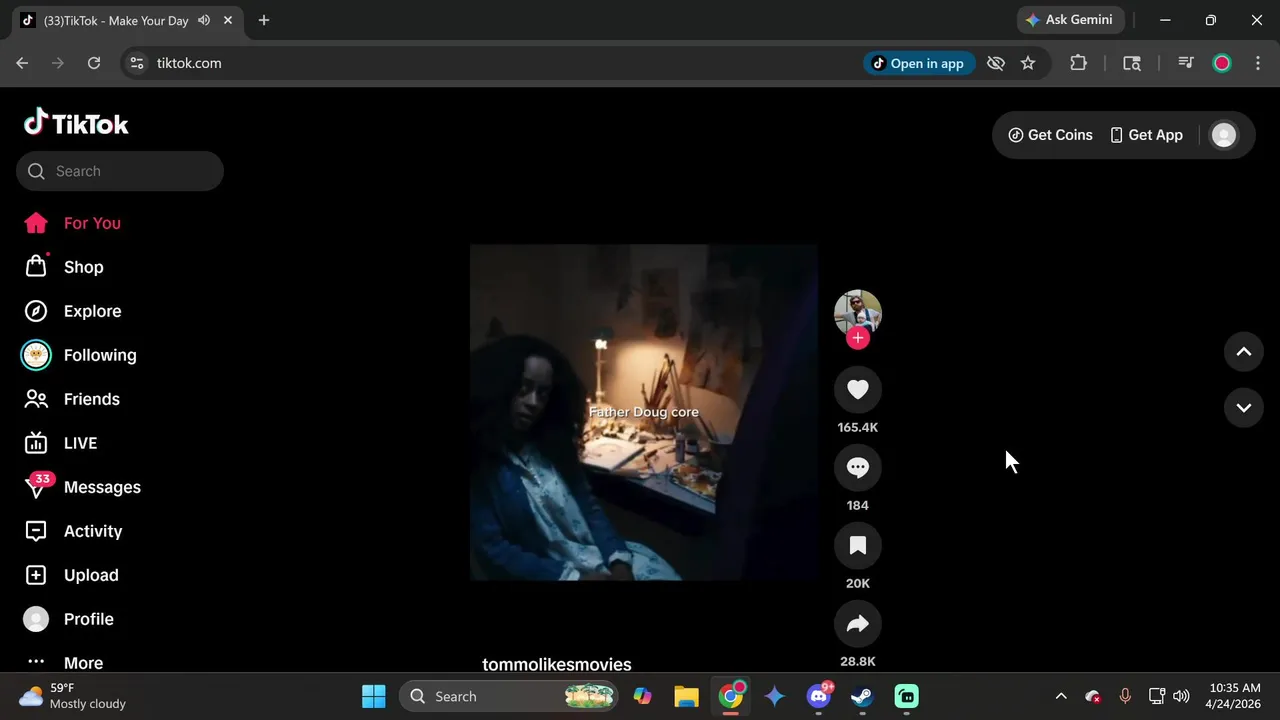Open Steam from taskbar
Screen dimensions: 1280x720
862,696
